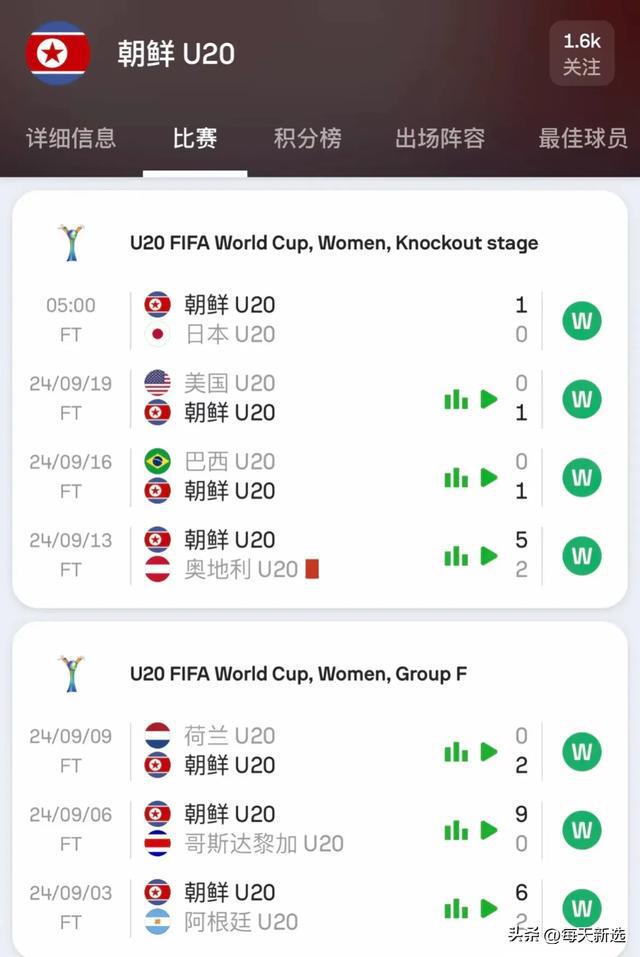Open the Knockout stage competition header link
The height and width of the screenshot is (957, 640).
point(334,243)
